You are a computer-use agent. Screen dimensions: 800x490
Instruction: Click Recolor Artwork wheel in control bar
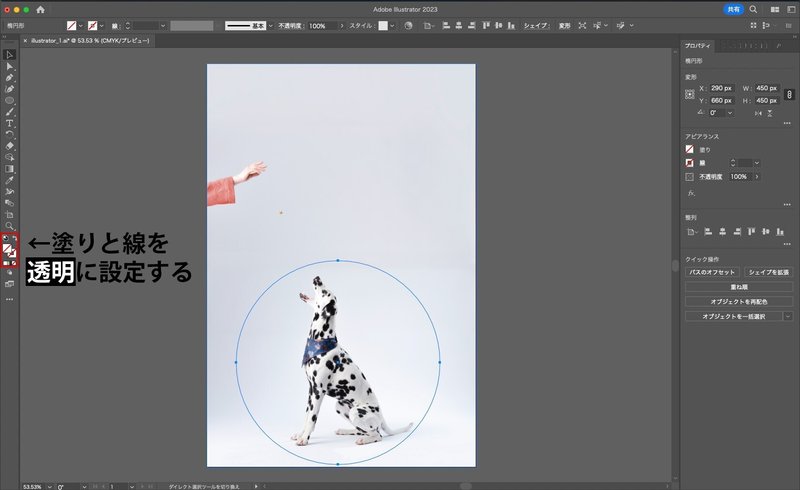(408, 26)
